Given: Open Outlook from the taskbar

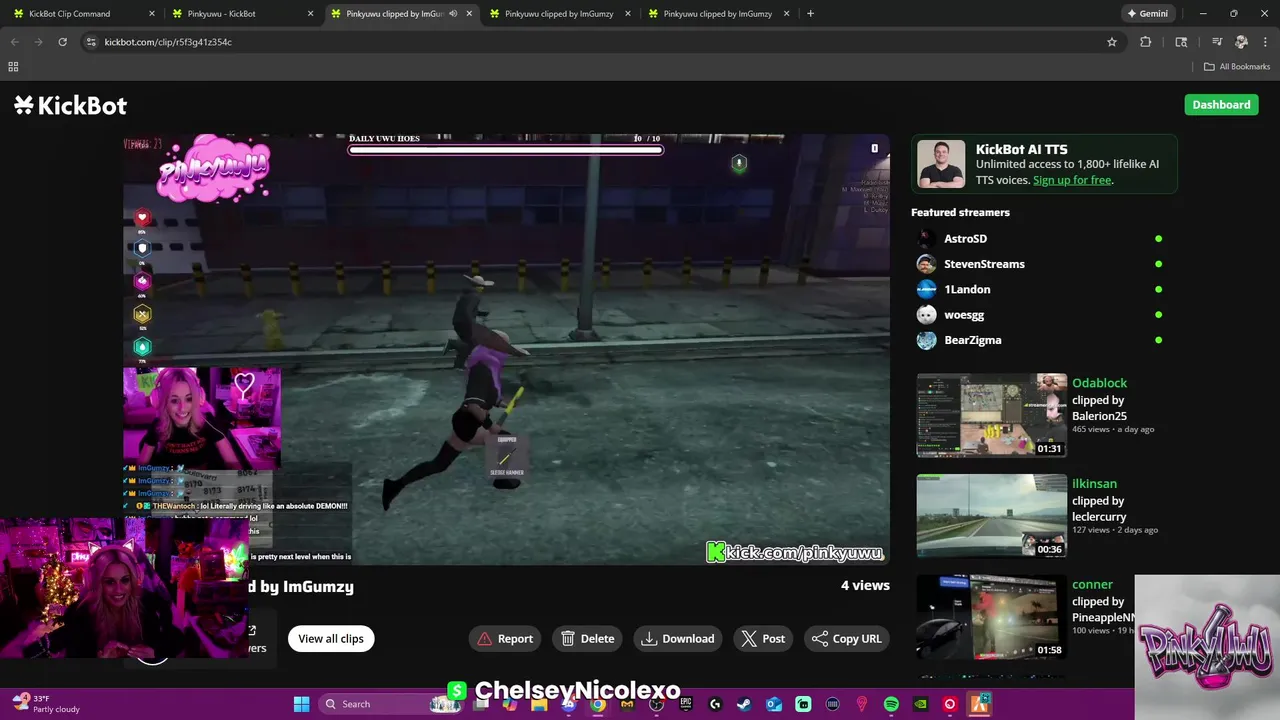Looking at the screenshot, I should click(x=774, y=704).
